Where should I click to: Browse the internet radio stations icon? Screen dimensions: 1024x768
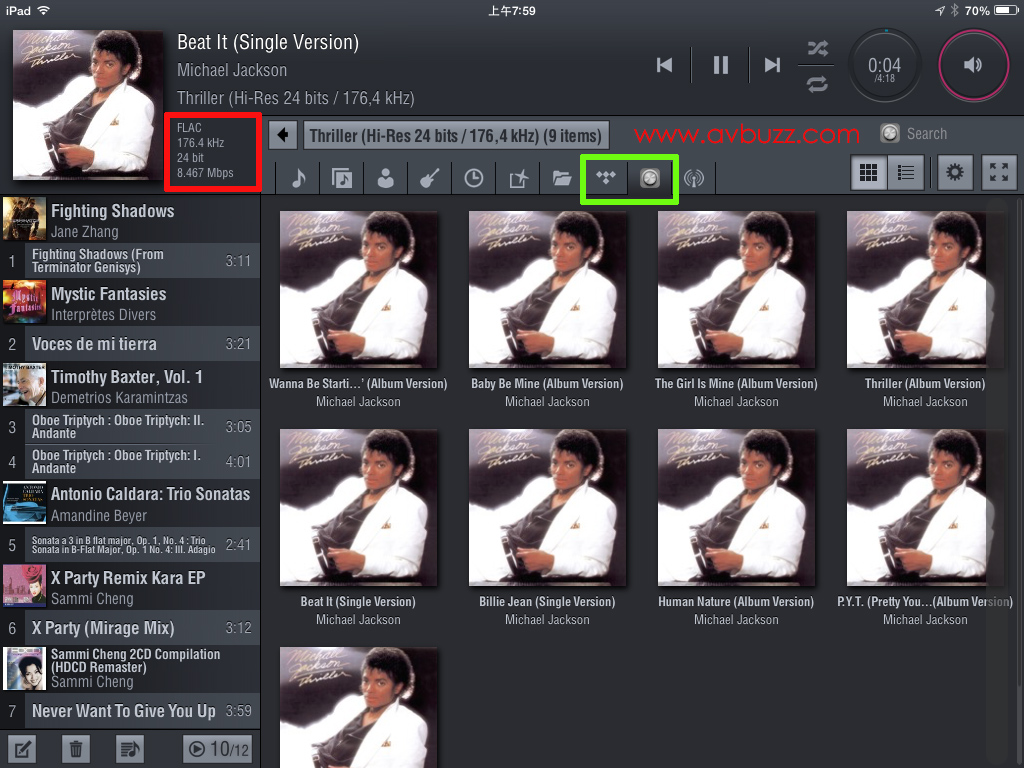694,178
